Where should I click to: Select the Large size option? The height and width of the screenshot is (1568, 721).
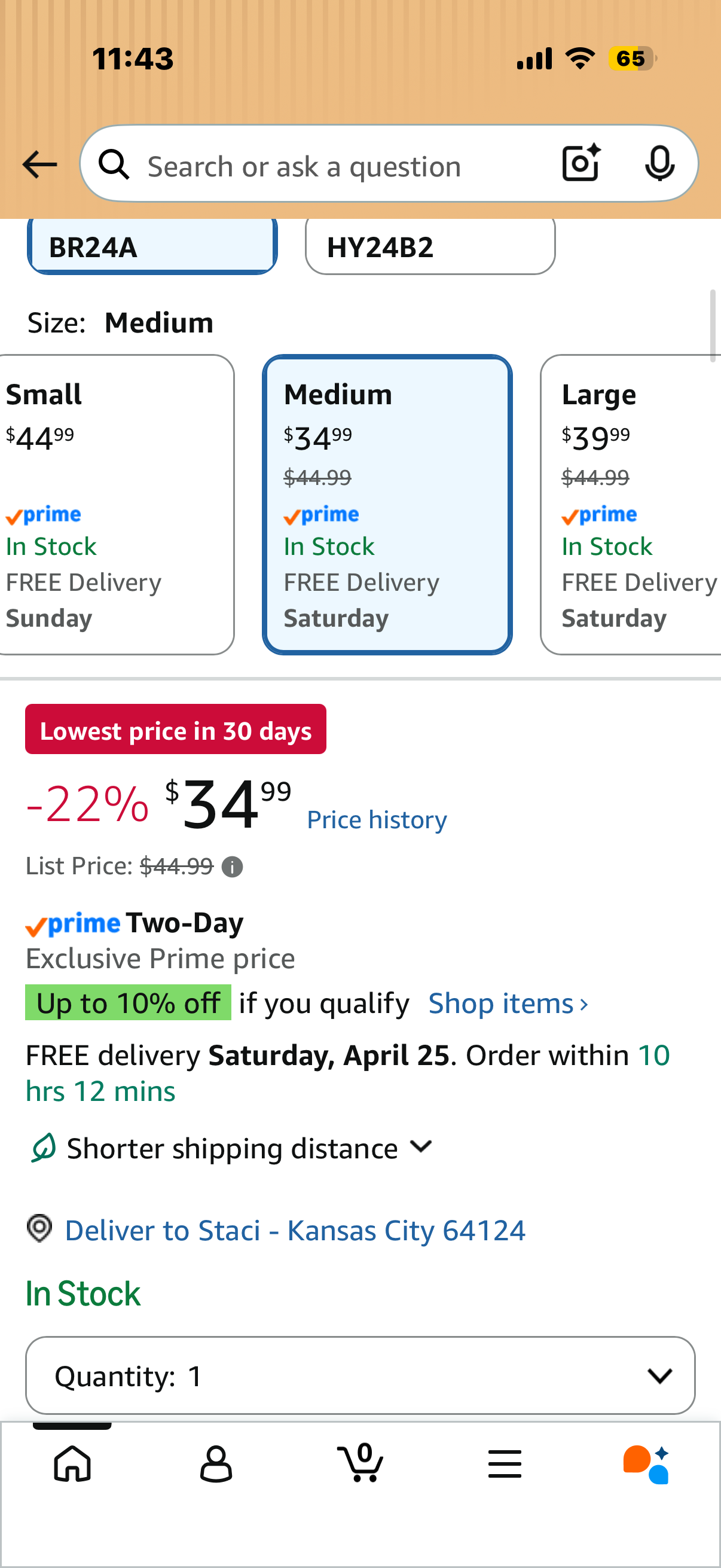click(x=631, y=505)
